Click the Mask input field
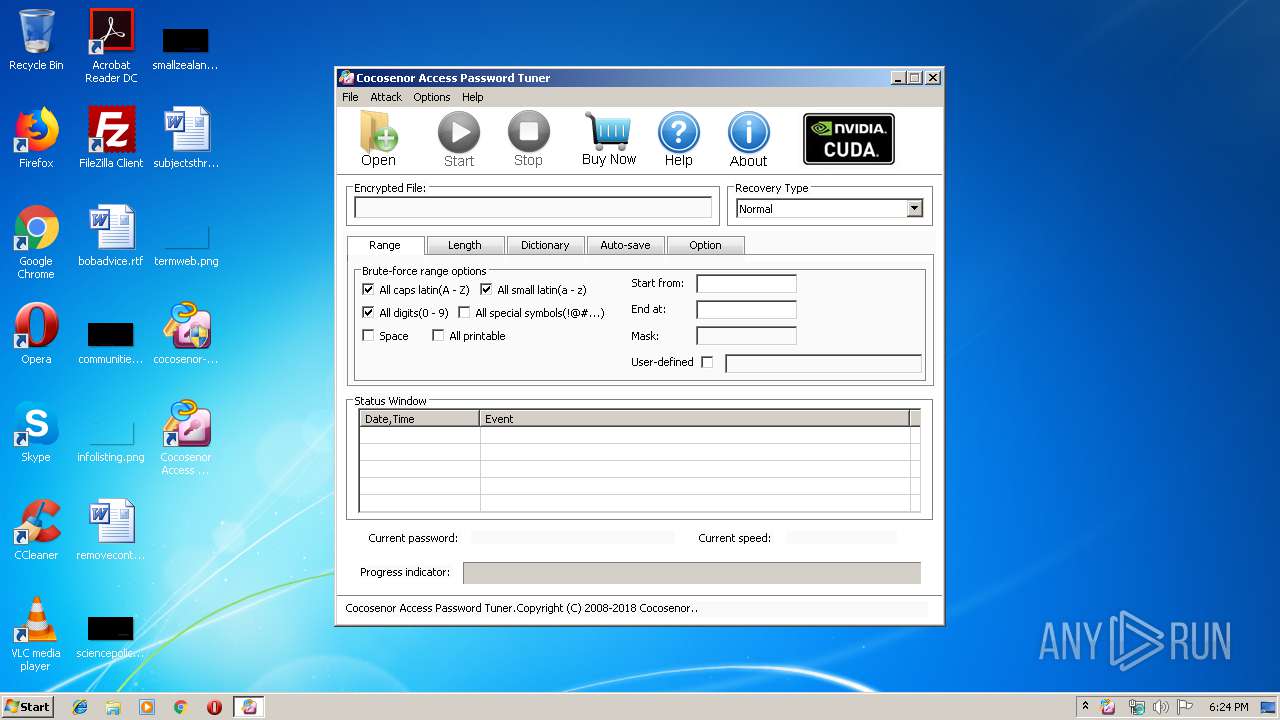Viewport: 1280px width, 720px height. tap(746, 336)
